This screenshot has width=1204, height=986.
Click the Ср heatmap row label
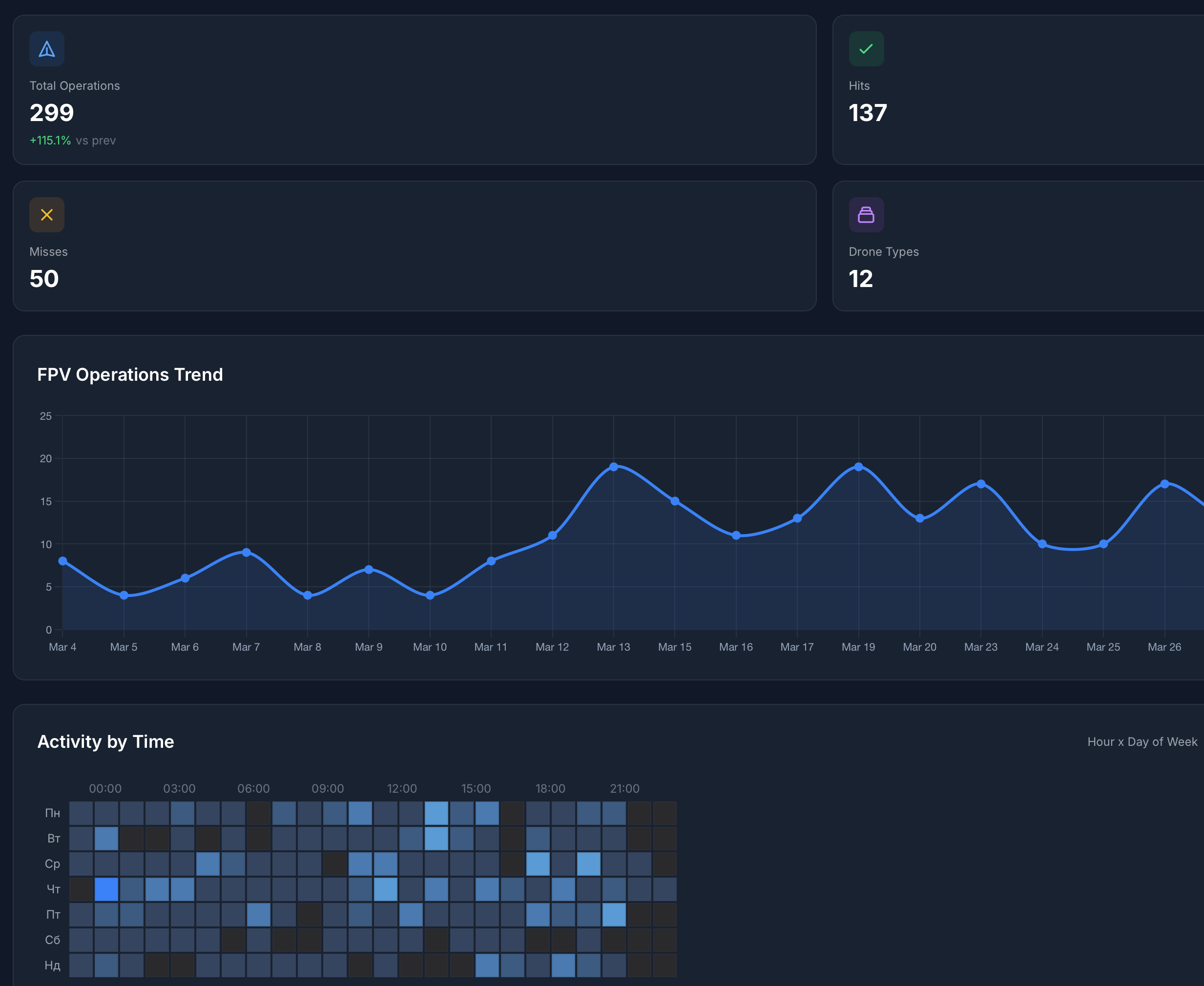coord(52,864)
